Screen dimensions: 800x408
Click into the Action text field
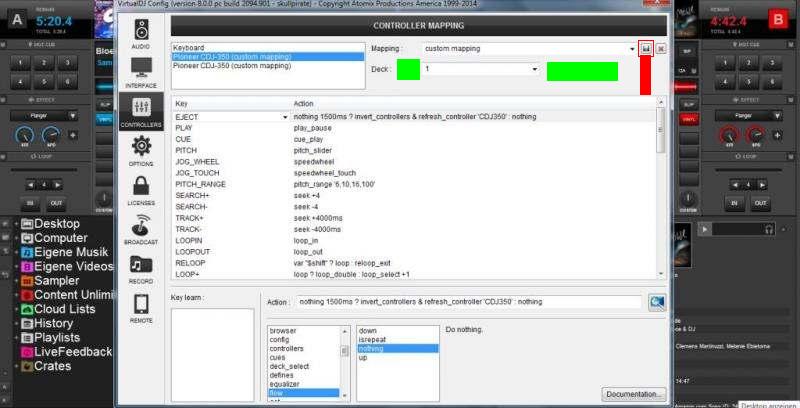coord(468,302)
